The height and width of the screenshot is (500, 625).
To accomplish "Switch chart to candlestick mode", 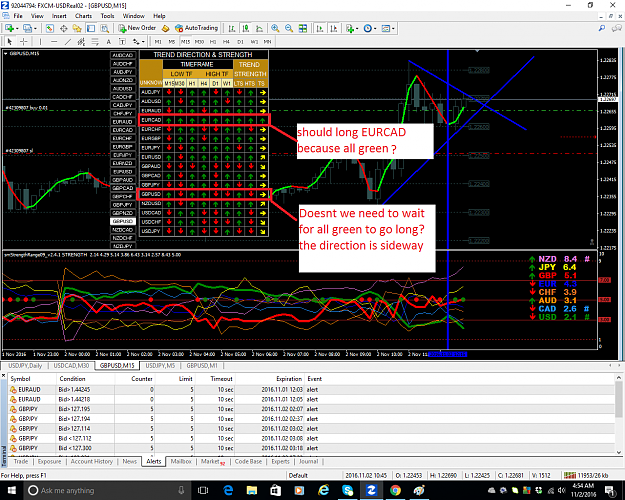I will (246, 28).
